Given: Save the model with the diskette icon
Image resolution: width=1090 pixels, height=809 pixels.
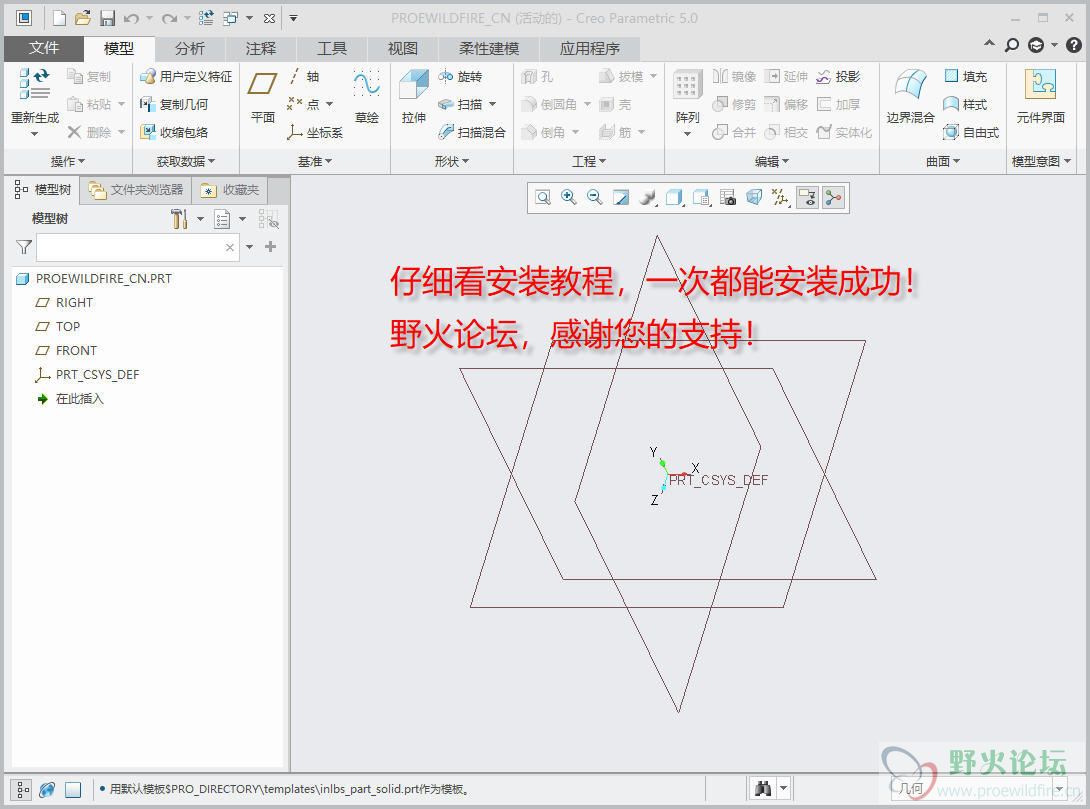Looking at the screenshot, I should pyautogui.click(x=107, y=18).
